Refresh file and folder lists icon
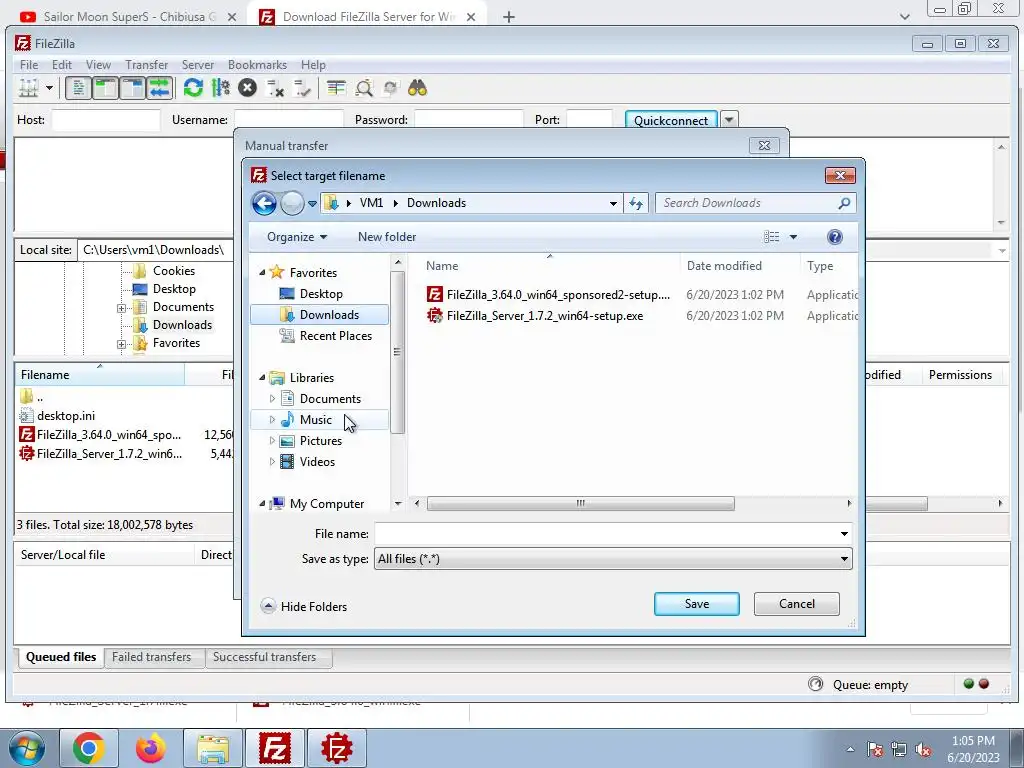 (x=193, y=88)
